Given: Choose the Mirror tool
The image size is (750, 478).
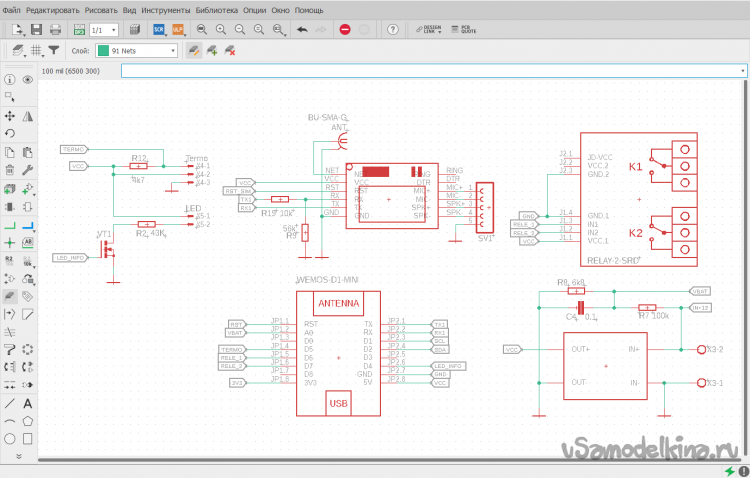Looking at the screenshot, I should tap(28, 116).
